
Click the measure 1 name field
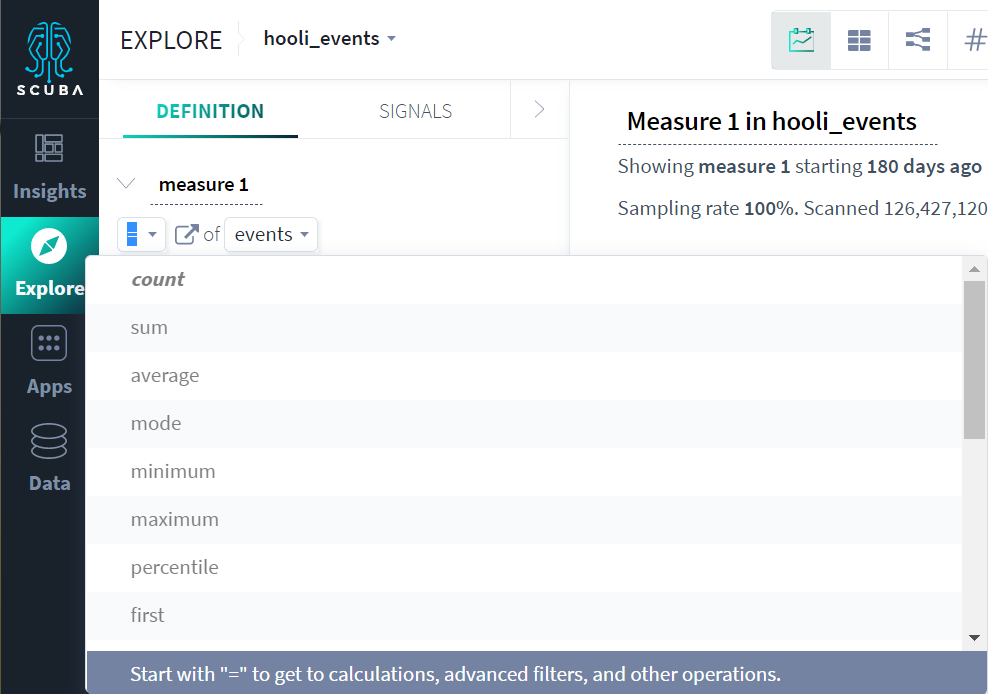[205, 185]
